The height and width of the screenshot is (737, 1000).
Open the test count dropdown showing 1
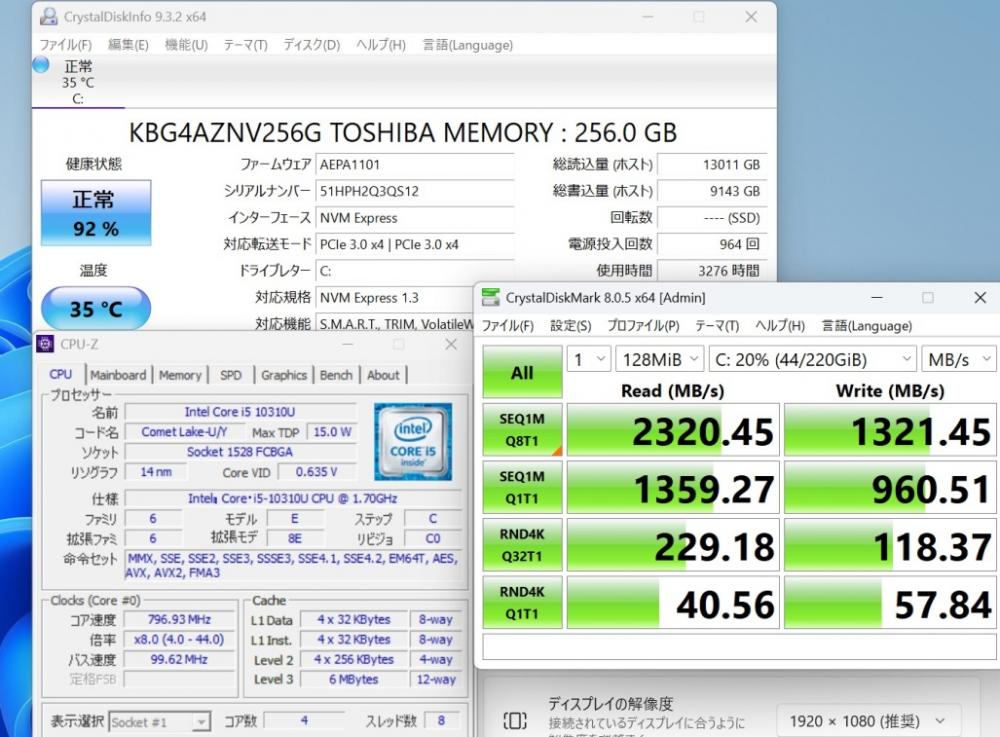589,360
